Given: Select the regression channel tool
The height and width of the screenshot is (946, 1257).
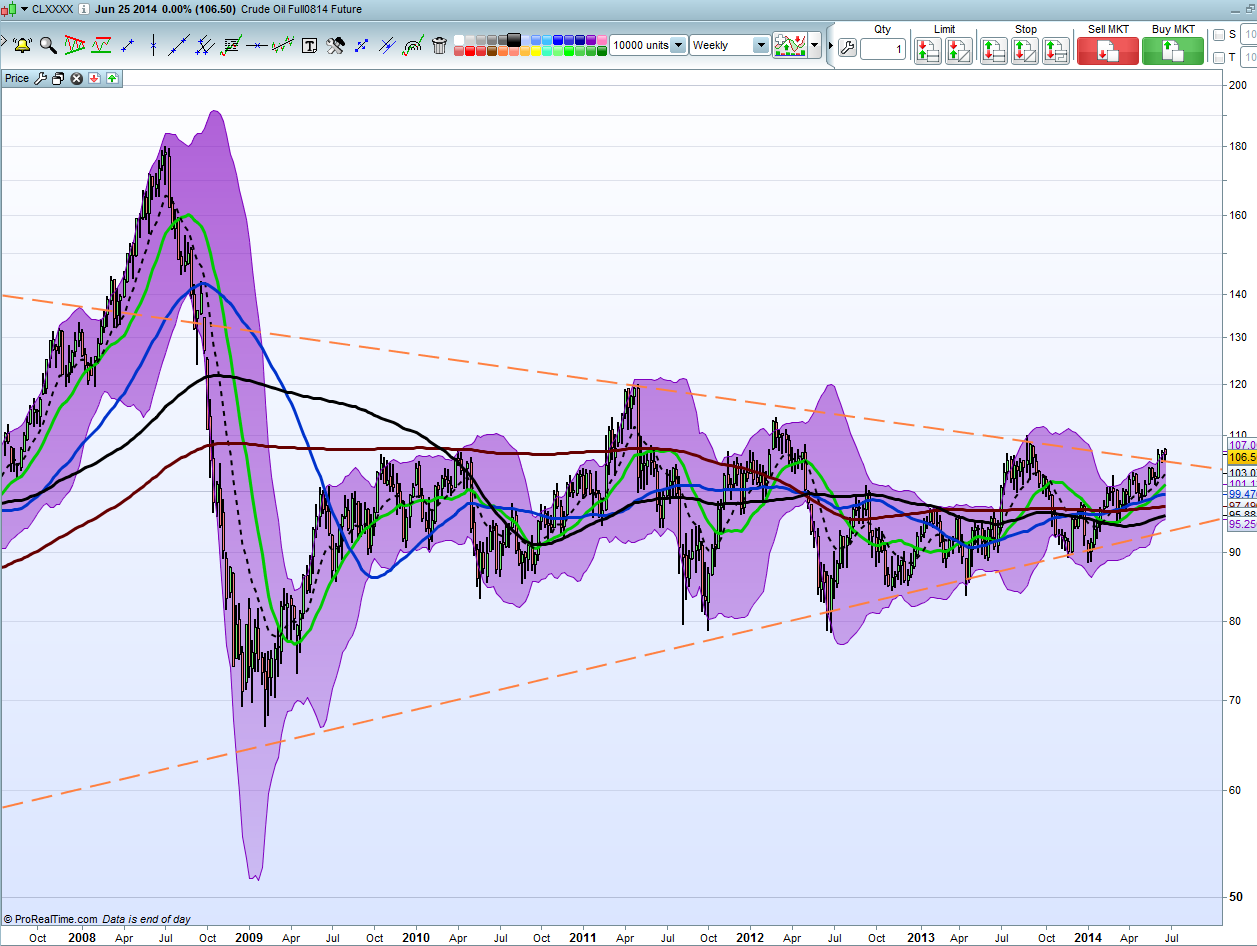Looking at the screenshot, I should 282,45.
